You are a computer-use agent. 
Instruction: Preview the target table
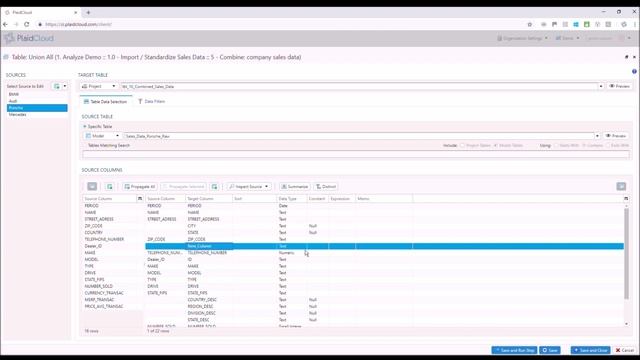coord(619,87)
